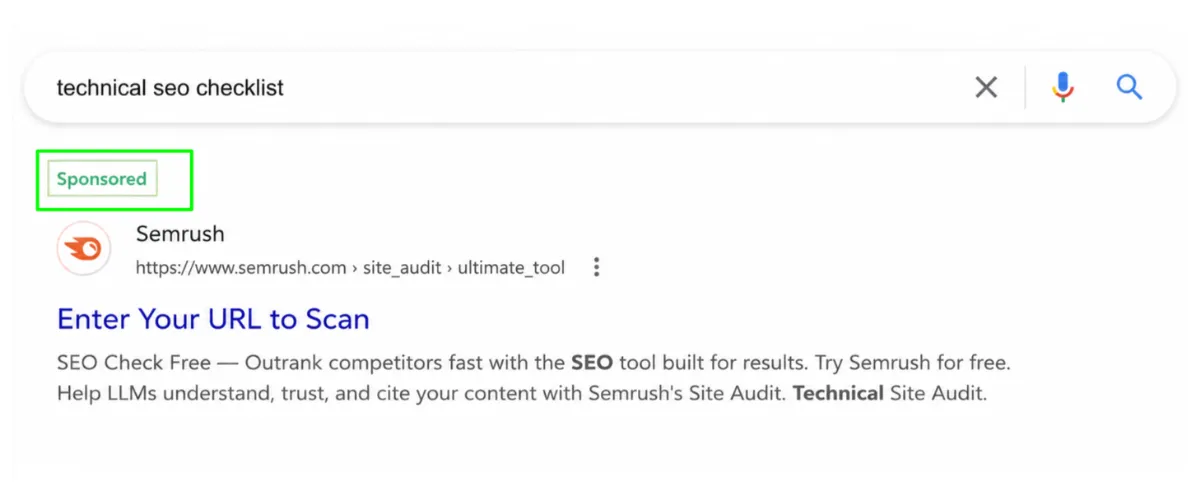Clear the search query with the X icon
The image size is (1200, 500).
(986, 88)
